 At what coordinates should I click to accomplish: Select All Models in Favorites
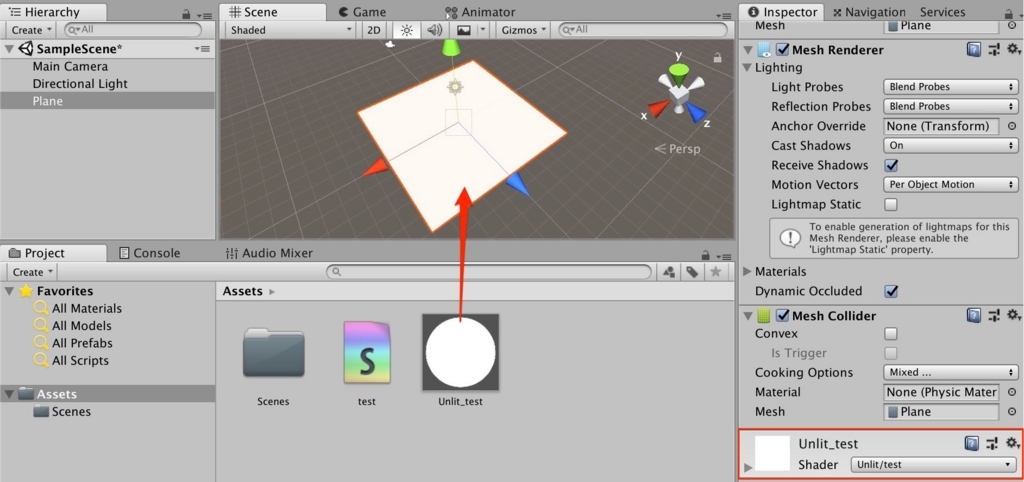82,325
